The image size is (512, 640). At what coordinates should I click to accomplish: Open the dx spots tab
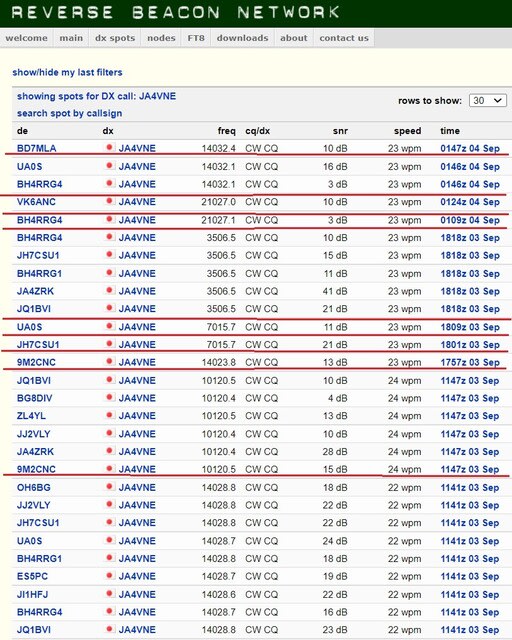click(115, 38)
